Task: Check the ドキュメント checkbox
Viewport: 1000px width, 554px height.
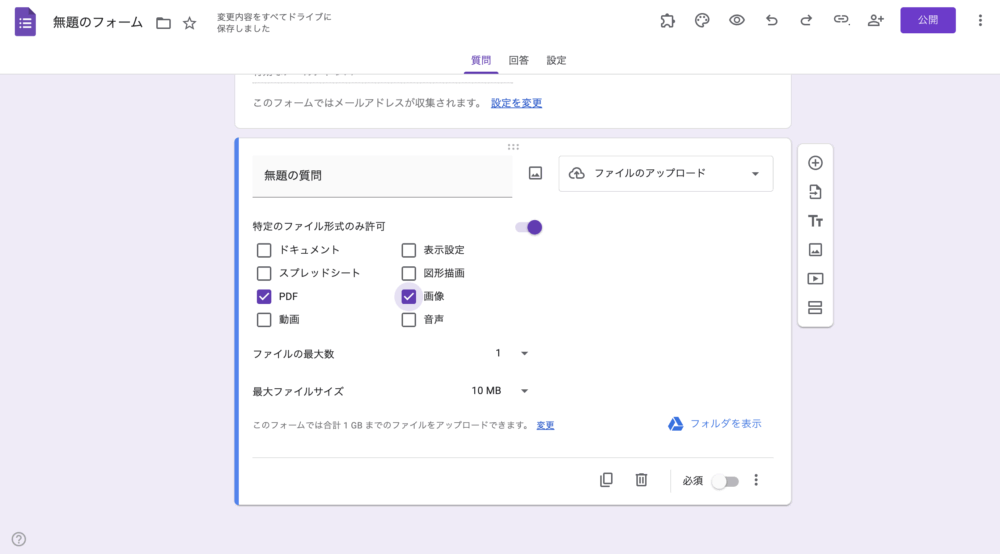Action: pyautogui.click(x=264, y=251)
